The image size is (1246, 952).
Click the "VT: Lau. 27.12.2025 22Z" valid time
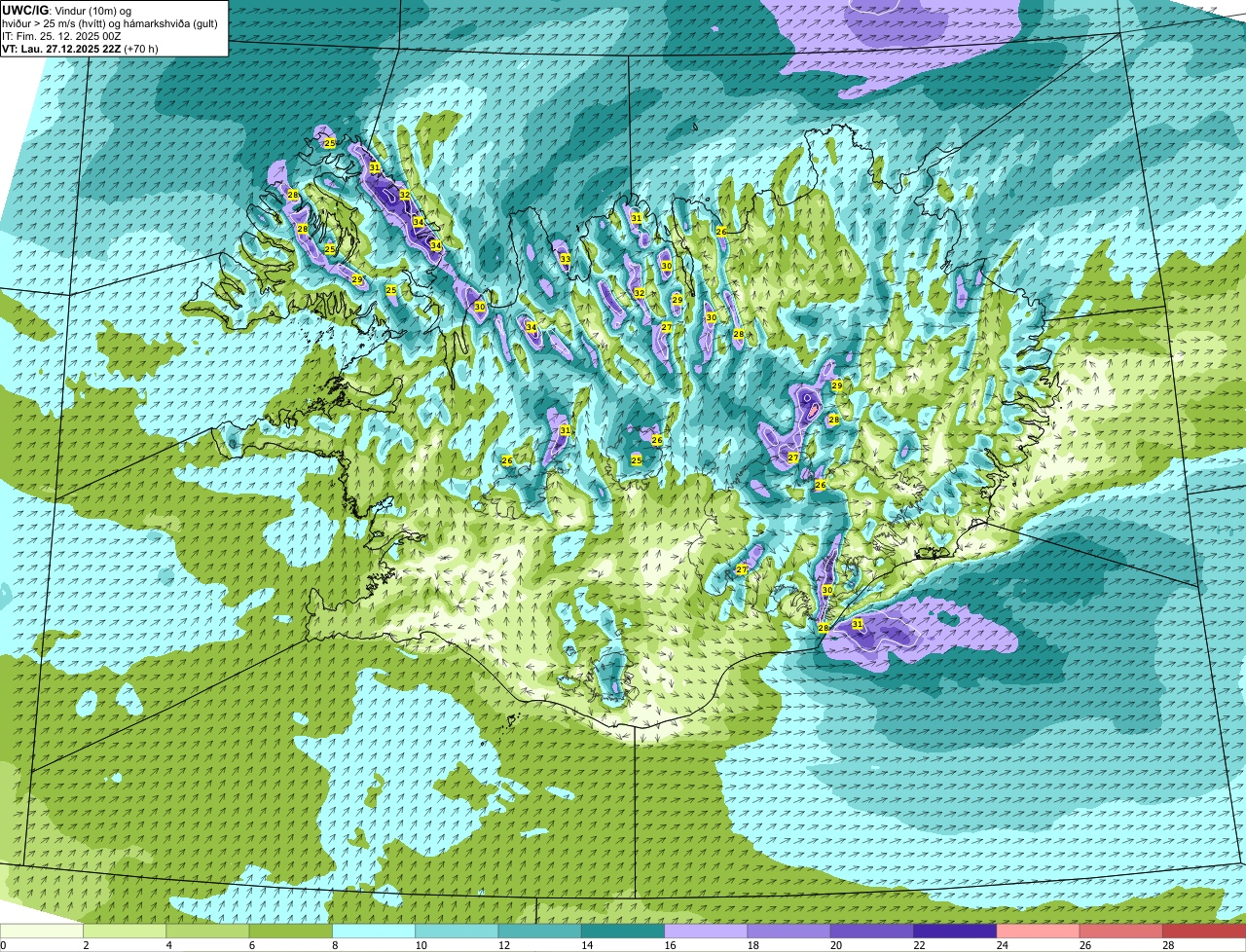tap(61, 49)
